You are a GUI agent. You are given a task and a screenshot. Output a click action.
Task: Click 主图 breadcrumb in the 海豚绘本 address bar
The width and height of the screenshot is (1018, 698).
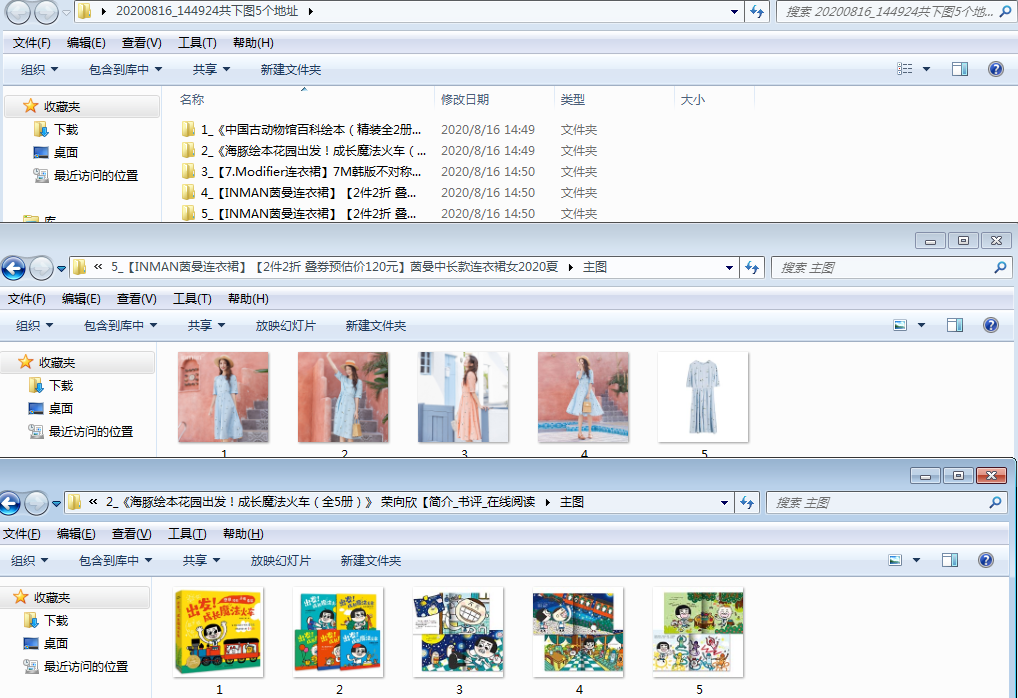click(572, 502)
